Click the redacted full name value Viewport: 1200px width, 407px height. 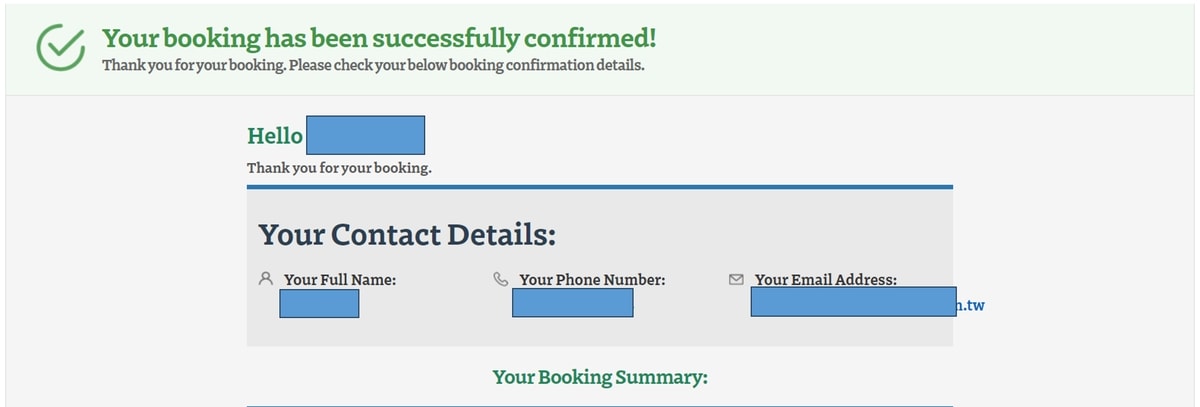point(319,303)
